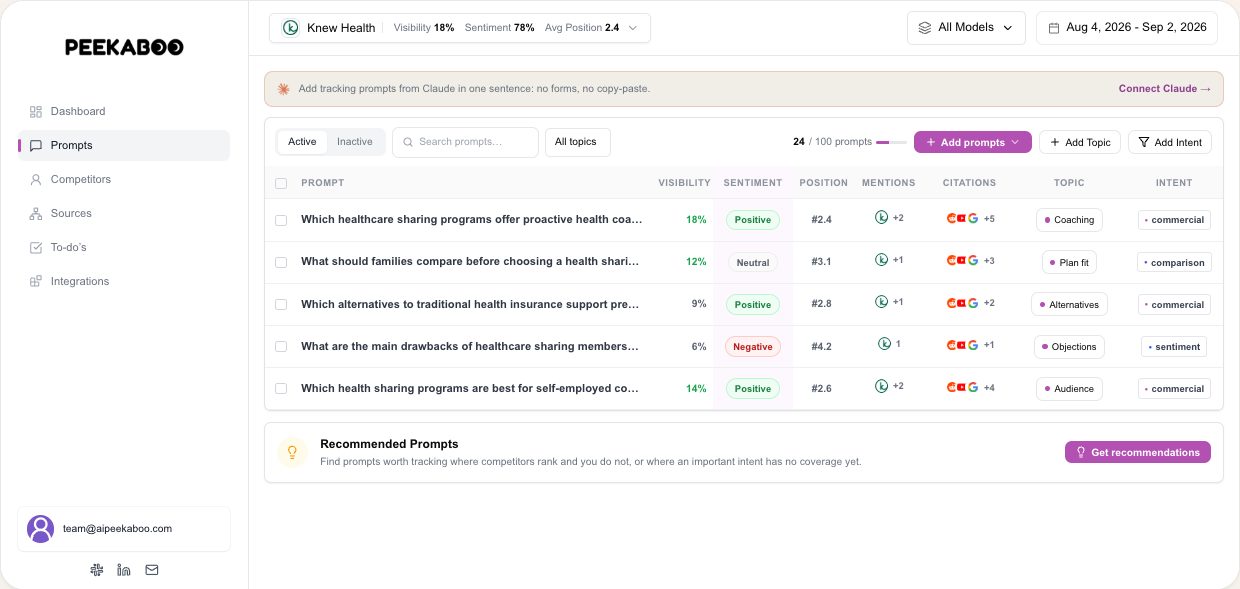Click the Google citation icon in families compare row

pos(973,260)
